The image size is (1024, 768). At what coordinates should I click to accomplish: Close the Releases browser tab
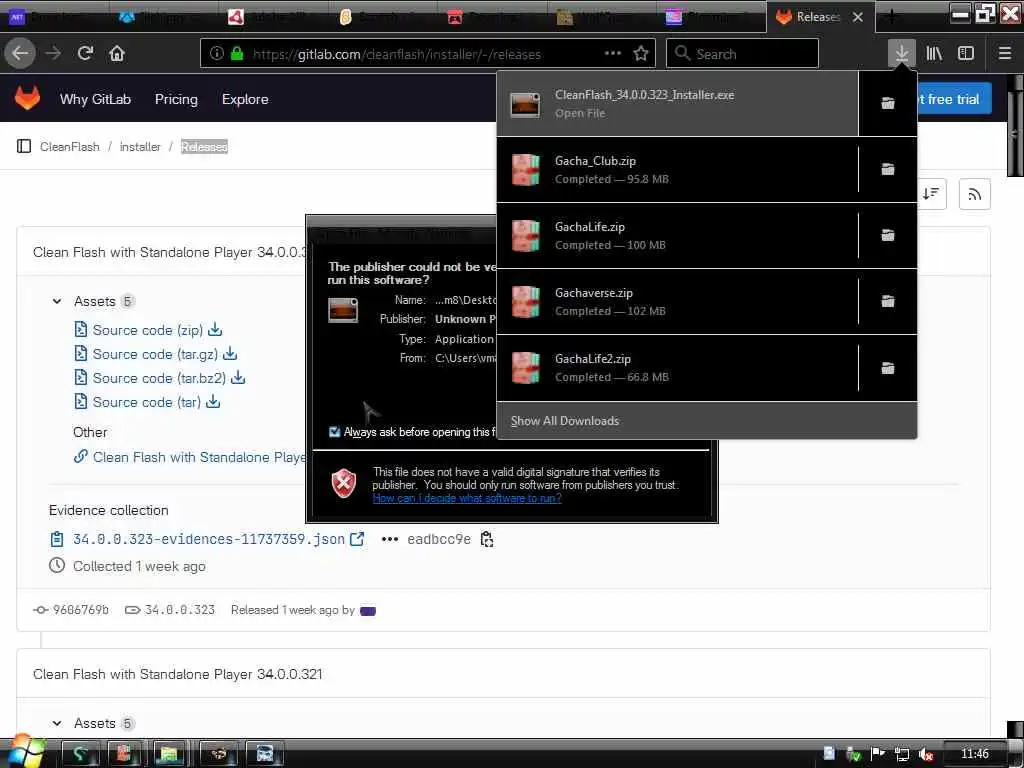click(x=858, y=17)
